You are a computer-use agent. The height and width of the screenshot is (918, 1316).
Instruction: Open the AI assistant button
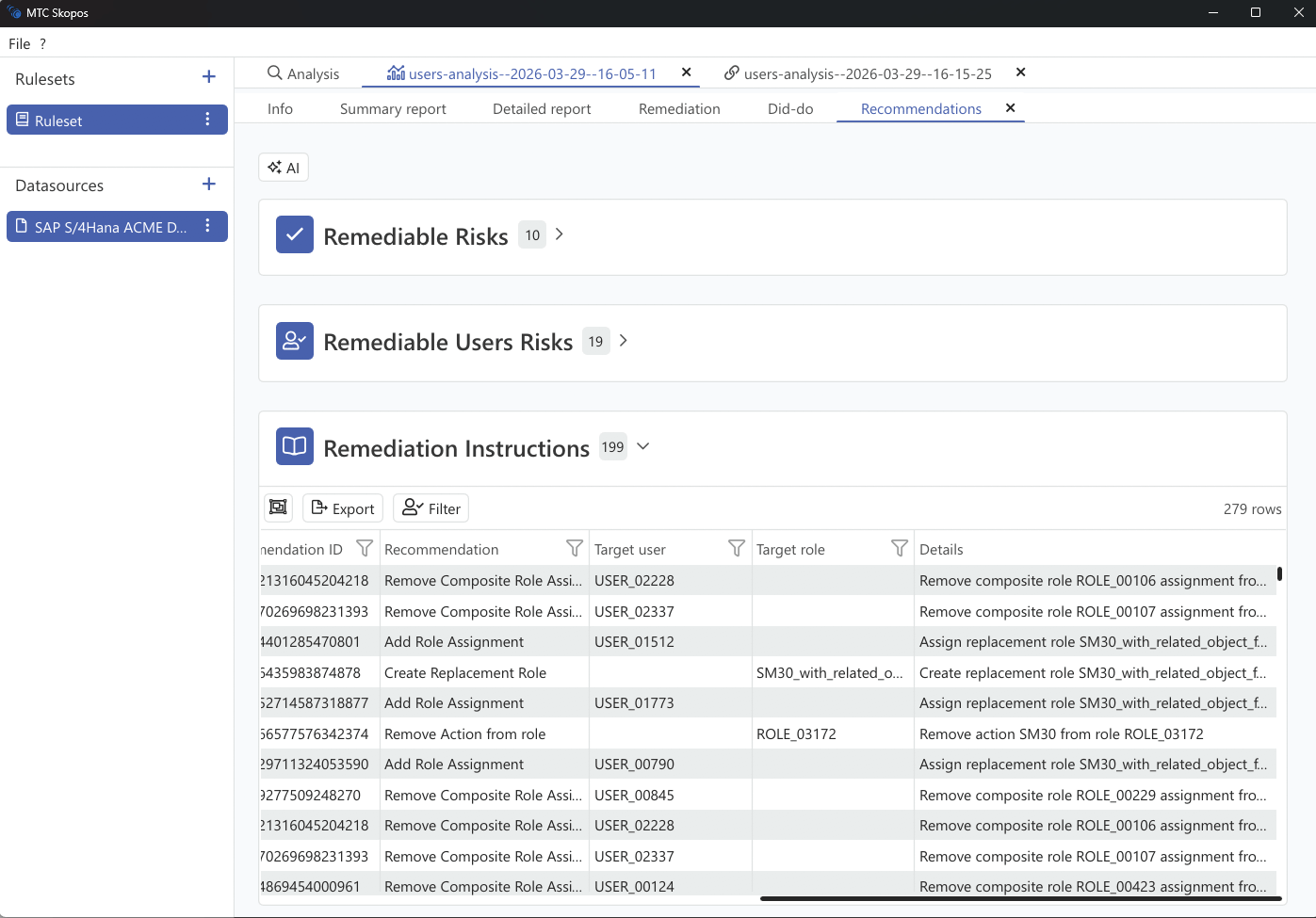[x=283, y=167]
